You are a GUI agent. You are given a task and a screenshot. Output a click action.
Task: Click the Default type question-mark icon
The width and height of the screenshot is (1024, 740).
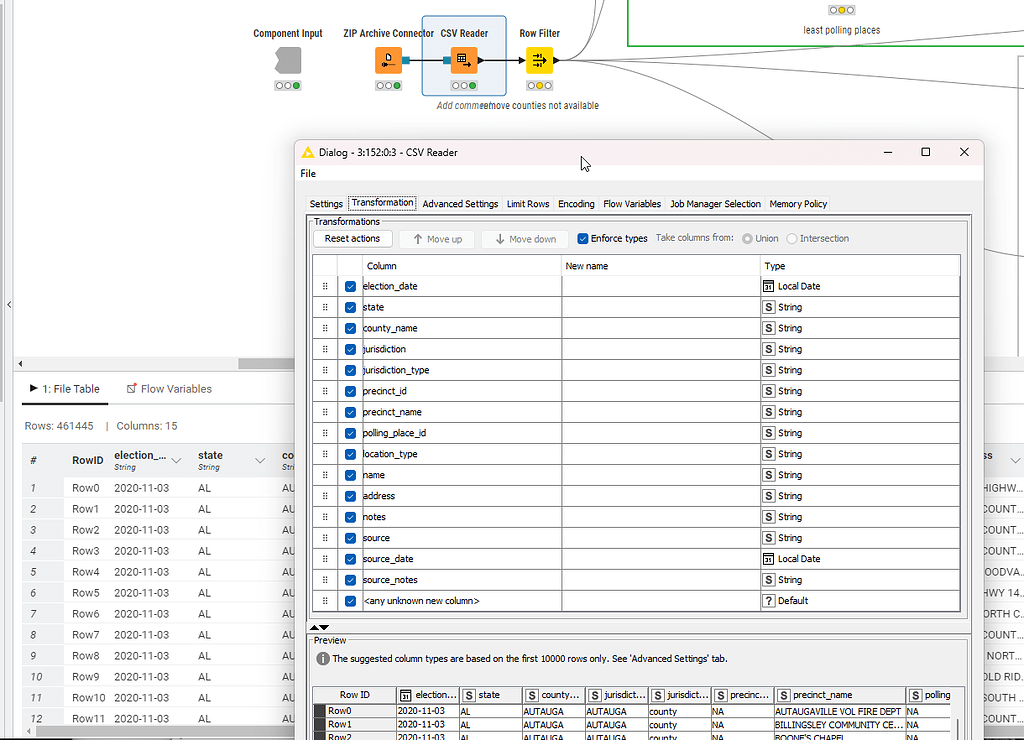(768, 601)
